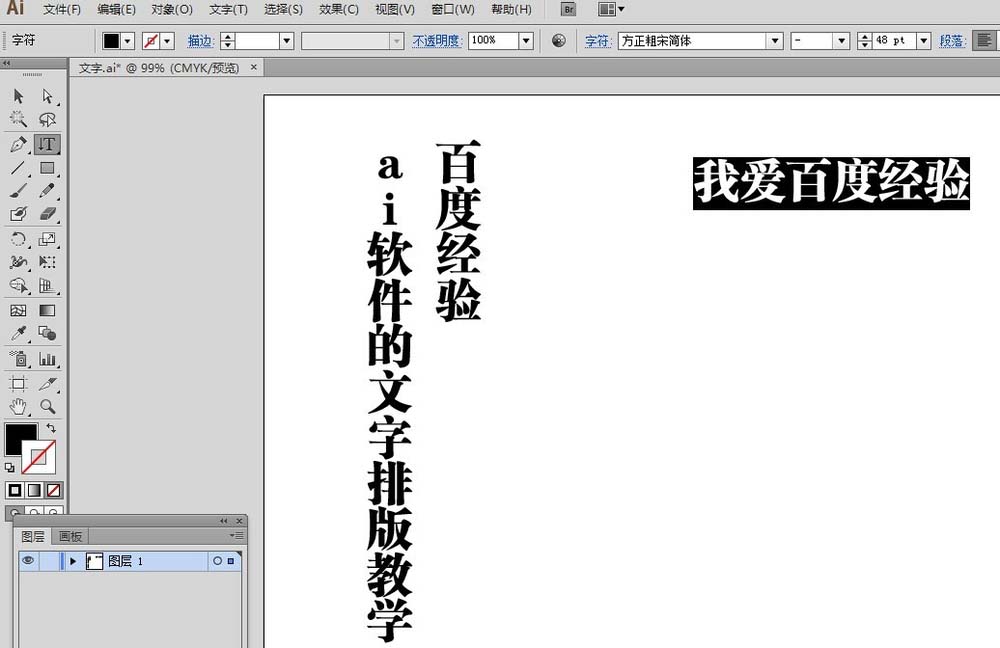1000x648 pixels.
Task: Switch to the 画板 panel tab
Action: (71, 536)
